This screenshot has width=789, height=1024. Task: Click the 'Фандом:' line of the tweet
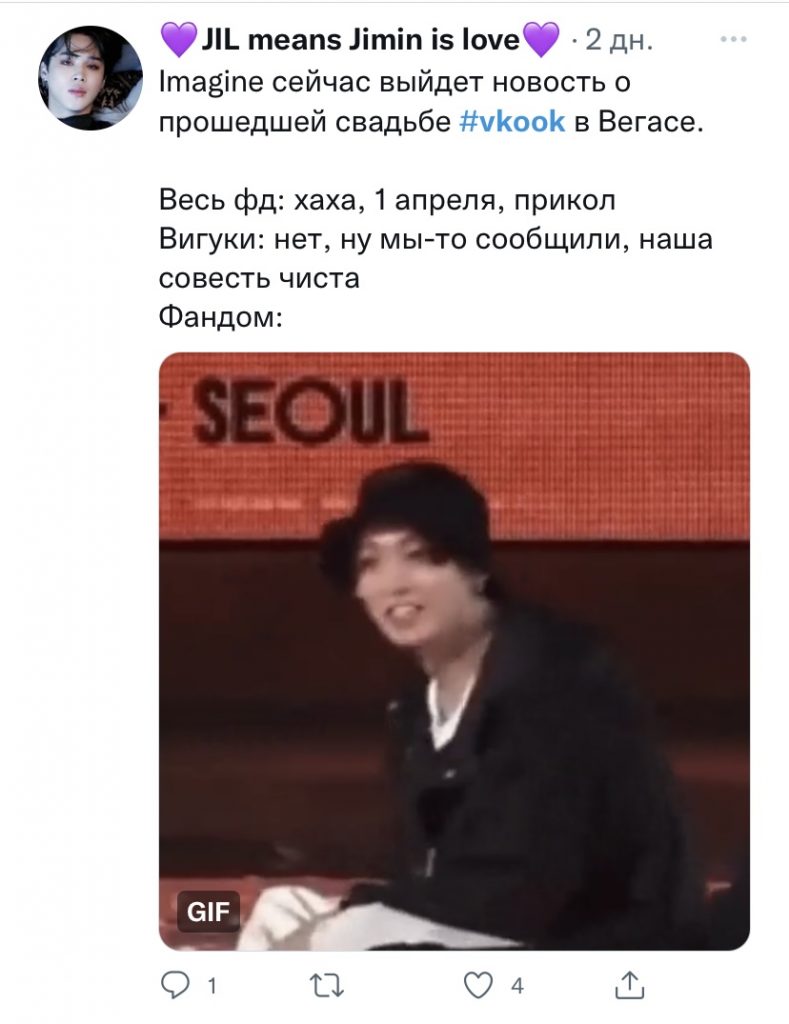tap(221, 317)
